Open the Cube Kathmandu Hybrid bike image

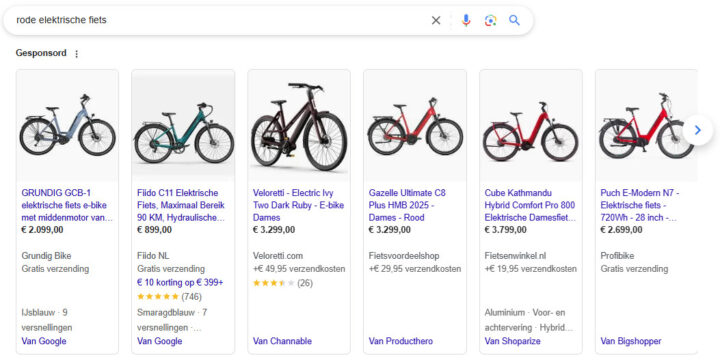[530, 125]
